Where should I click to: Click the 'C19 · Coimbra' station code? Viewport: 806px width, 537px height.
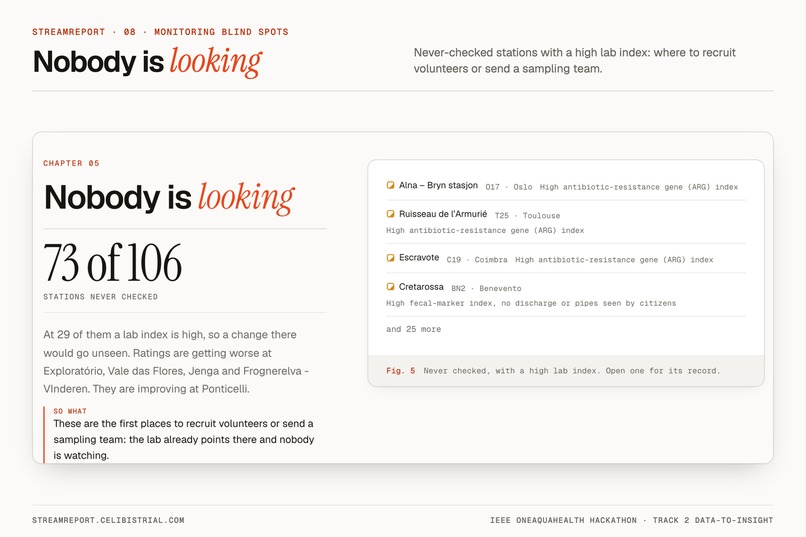(477, 260)
